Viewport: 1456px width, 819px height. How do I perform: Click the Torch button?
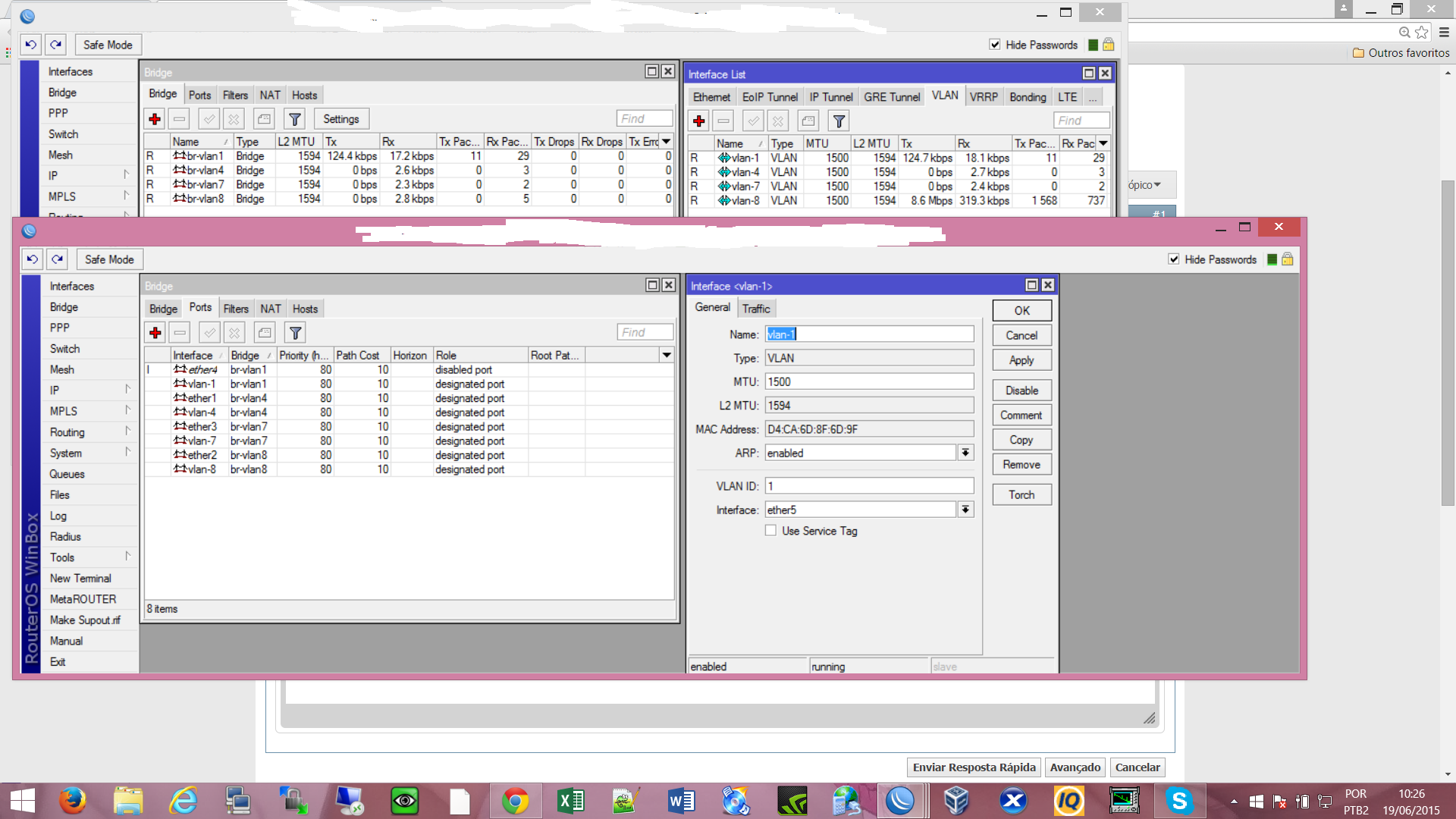pyautogui.click(x=1021, y=494)
